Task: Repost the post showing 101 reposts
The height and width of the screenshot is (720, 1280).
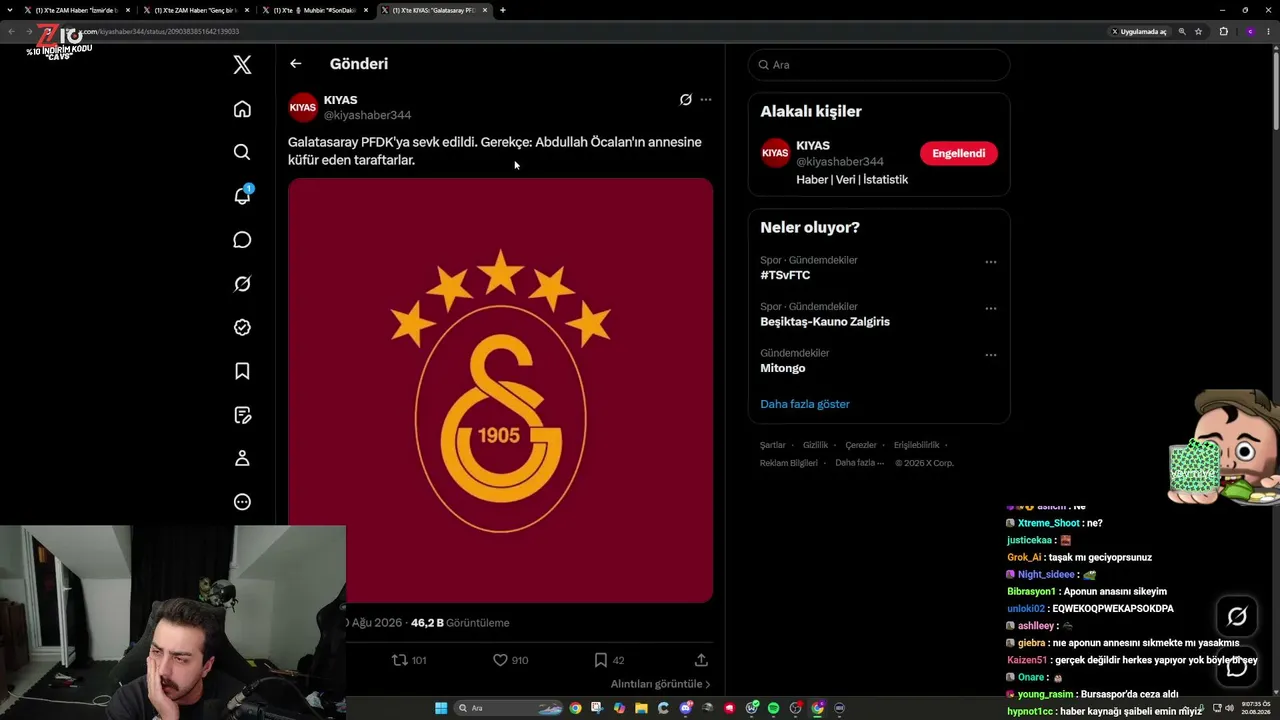Action: point(408,660)
